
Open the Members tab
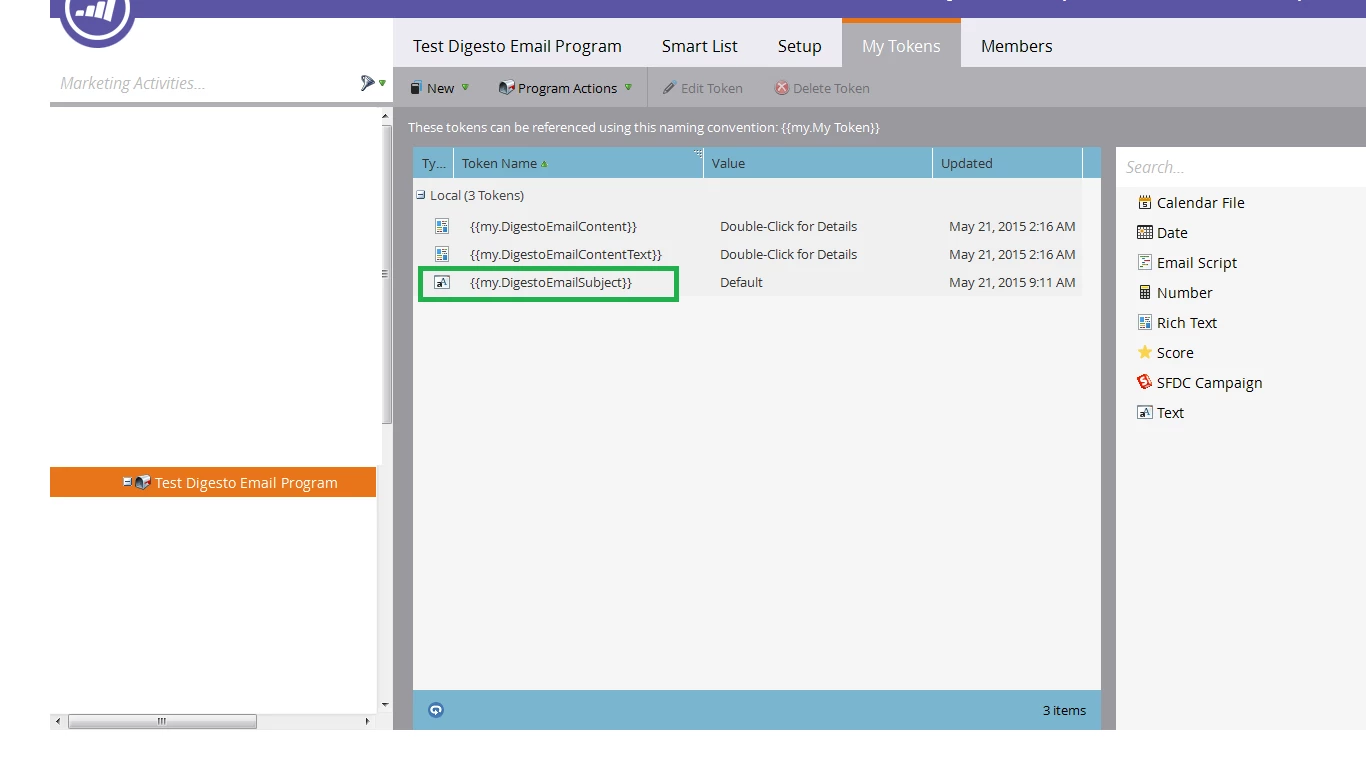[1016, 46]
